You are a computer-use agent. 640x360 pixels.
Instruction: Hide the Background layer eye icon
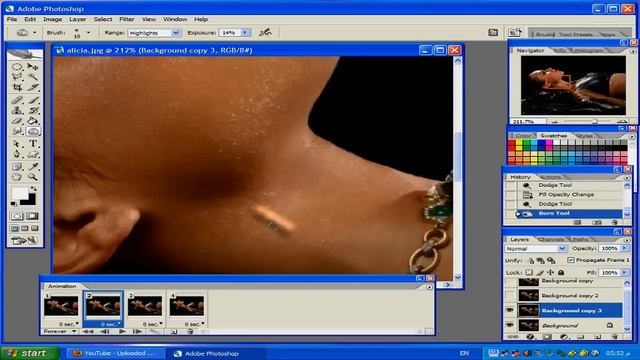click(x=510, y=325)
